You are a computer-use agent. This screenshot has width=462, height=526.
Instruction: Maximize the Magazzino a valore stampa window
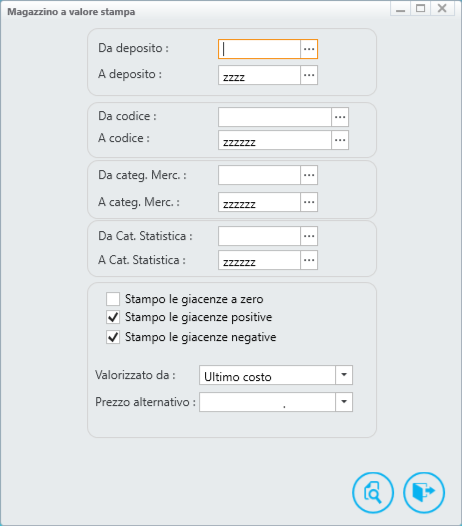421,8
